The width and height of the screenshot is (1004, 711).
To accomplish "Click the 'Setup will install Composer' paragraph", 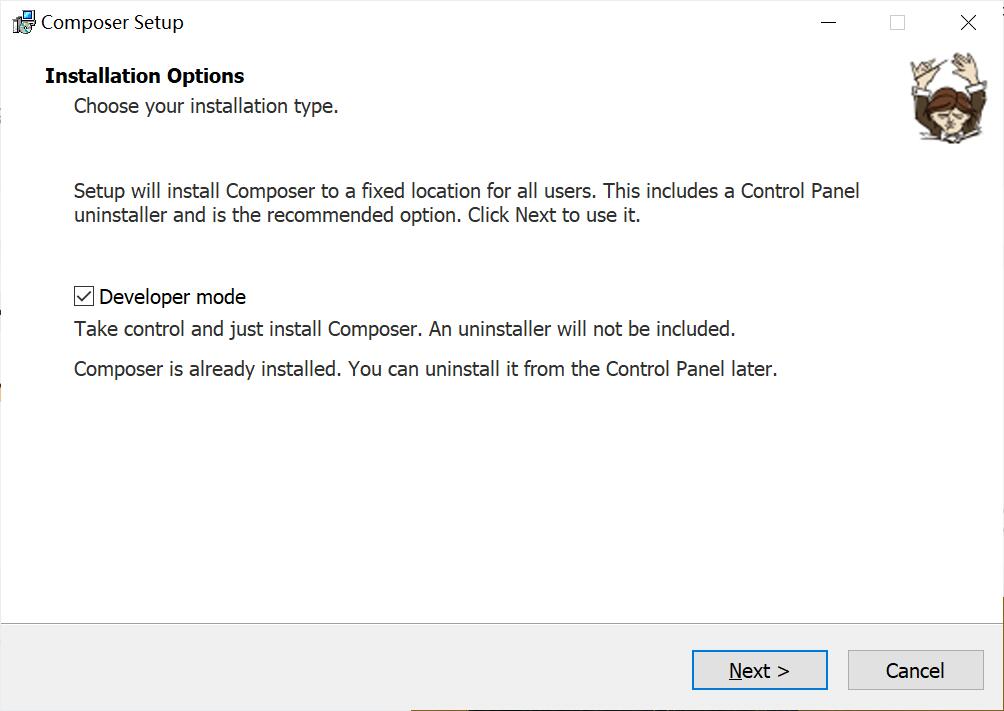I will [x=467, y=203].
